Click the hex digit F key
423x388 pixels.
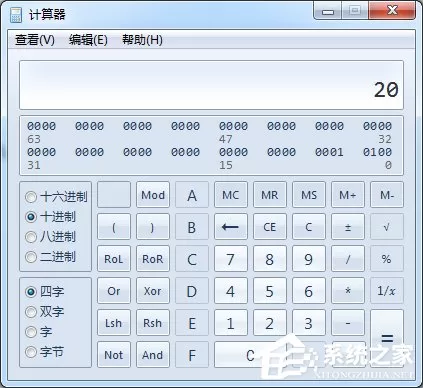click(192, 355)
